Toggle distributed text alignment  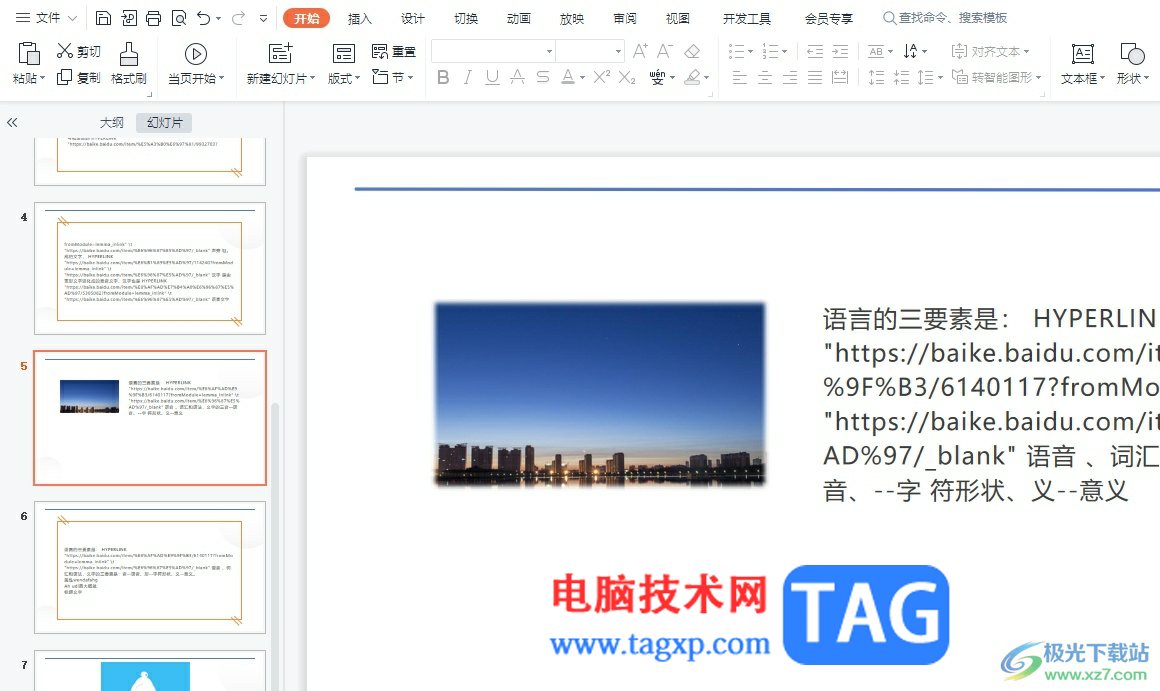(840, 77)
